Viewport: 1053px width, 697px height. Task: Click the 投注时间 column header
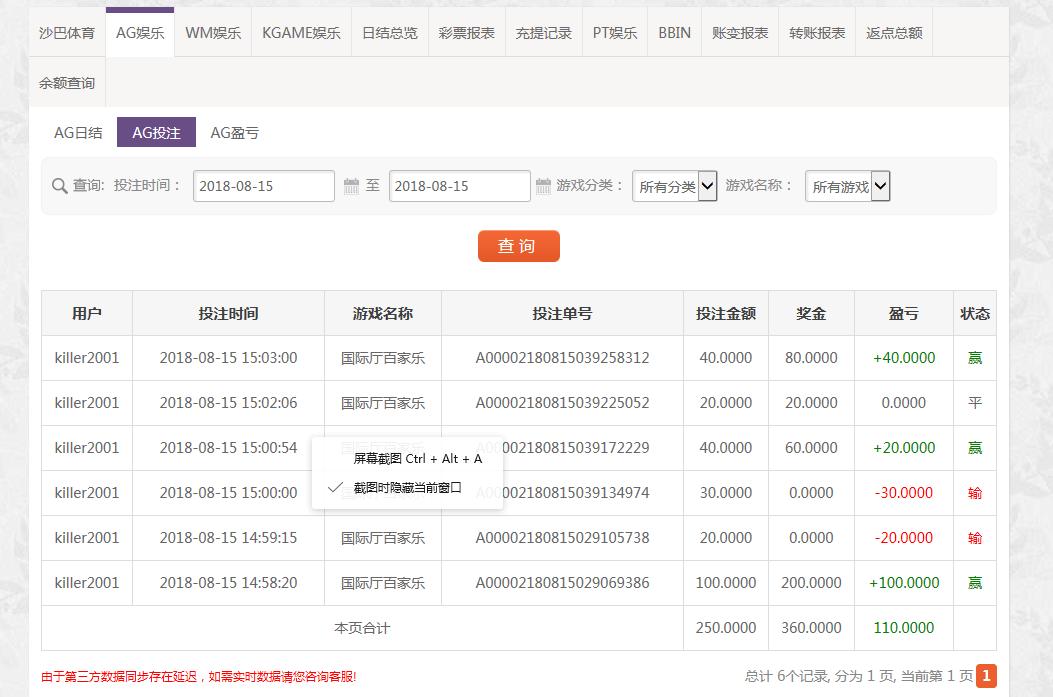[x=228, y=313]
